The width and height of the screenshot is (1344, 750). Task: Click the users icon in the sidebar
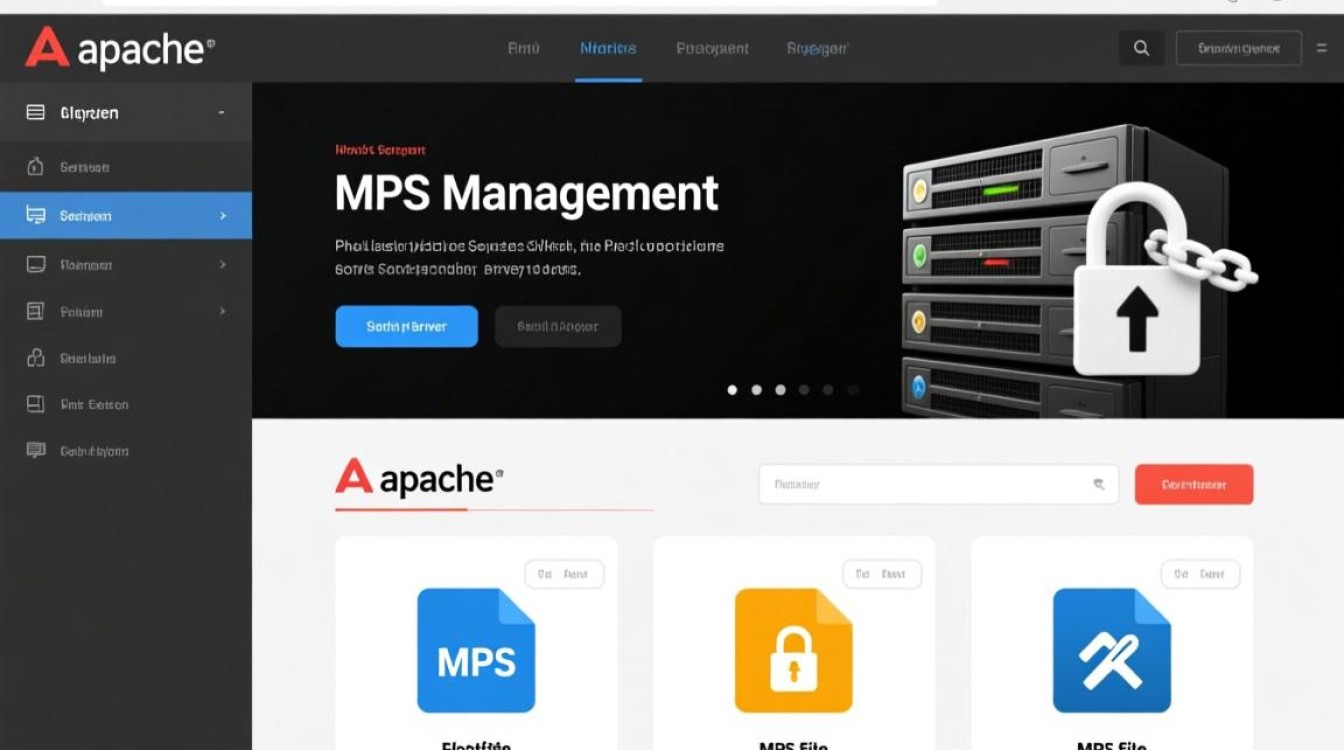[35, 358]
